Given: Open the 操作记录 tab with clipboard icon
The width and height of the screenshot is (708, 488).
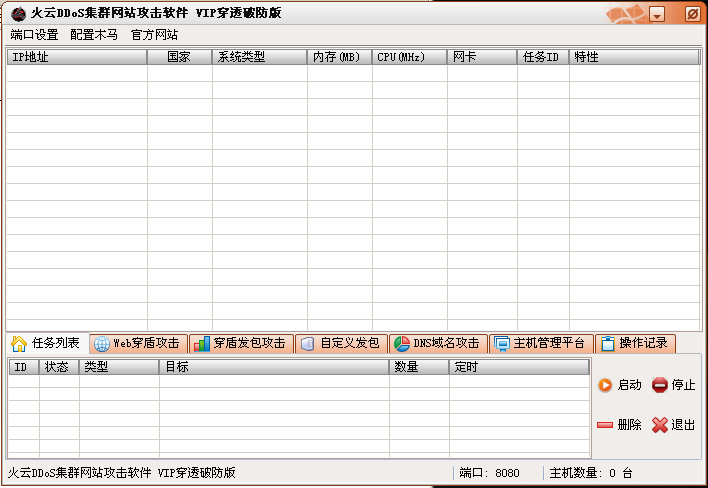Looking at the screenshot, I should click(635, 344).
